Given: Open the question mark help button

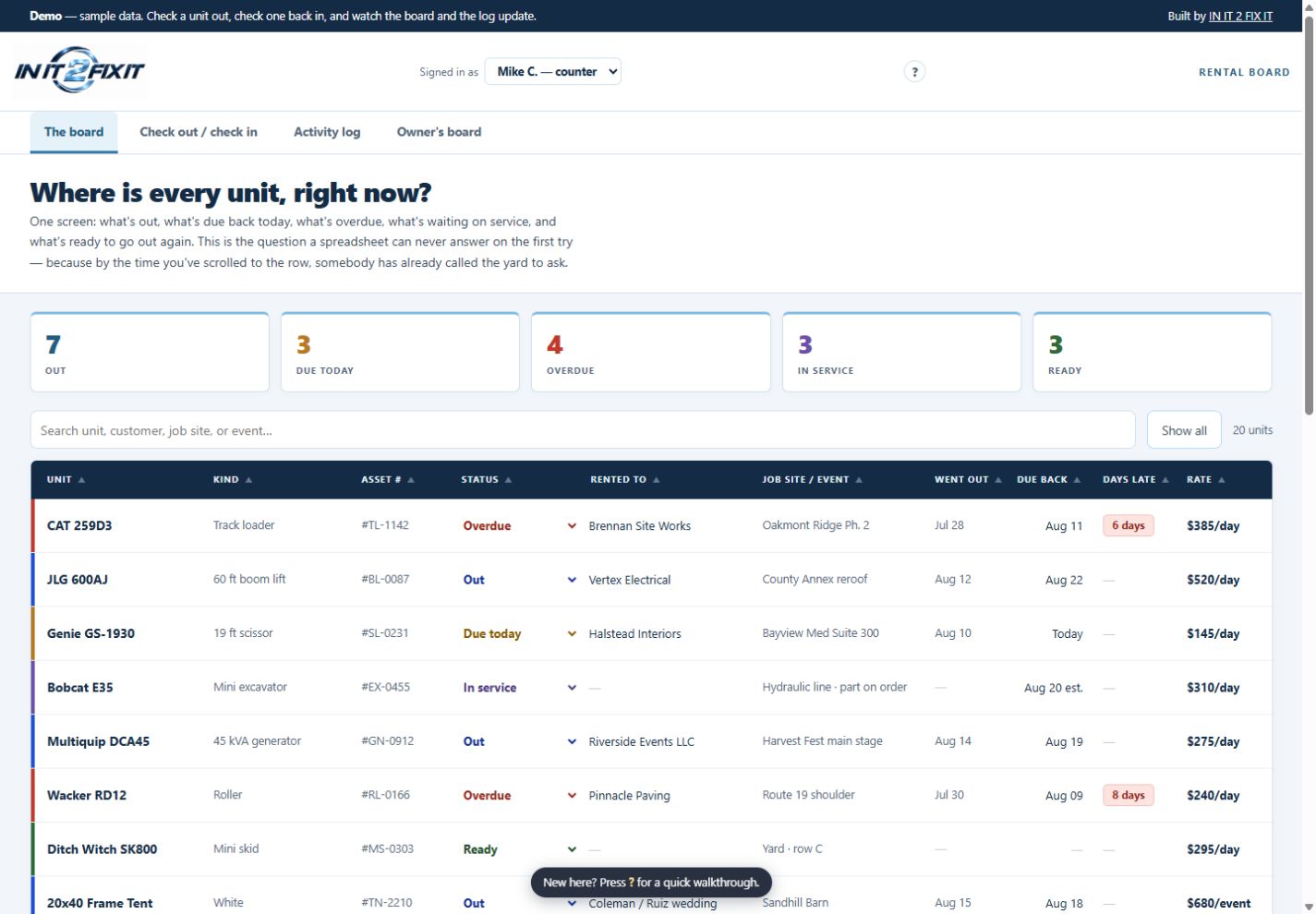Looking at the screenshot, I should (x=914, y=72).
